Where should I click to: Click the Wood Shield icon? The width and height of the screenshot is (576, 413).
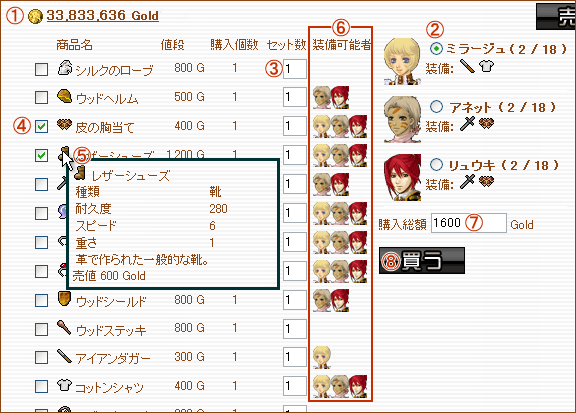point(64,299)
